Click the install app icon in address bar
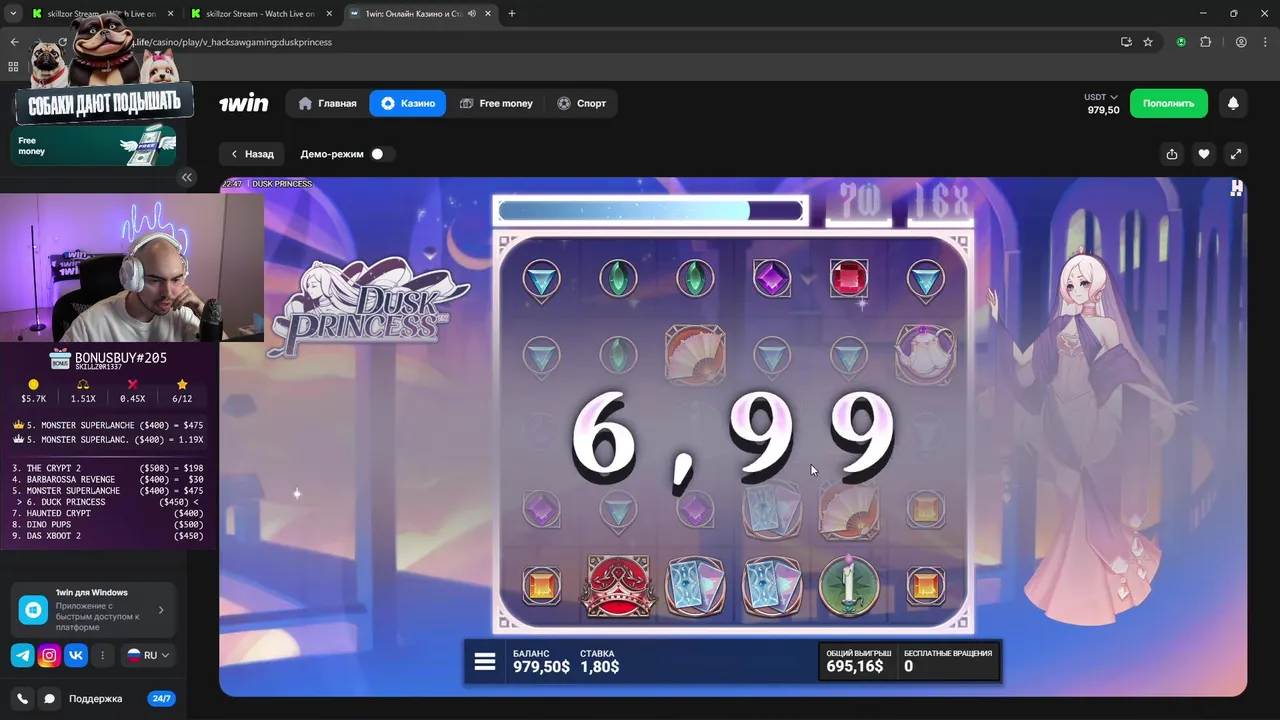Screen dimensions: 1280x720 tap(1126, 42)
